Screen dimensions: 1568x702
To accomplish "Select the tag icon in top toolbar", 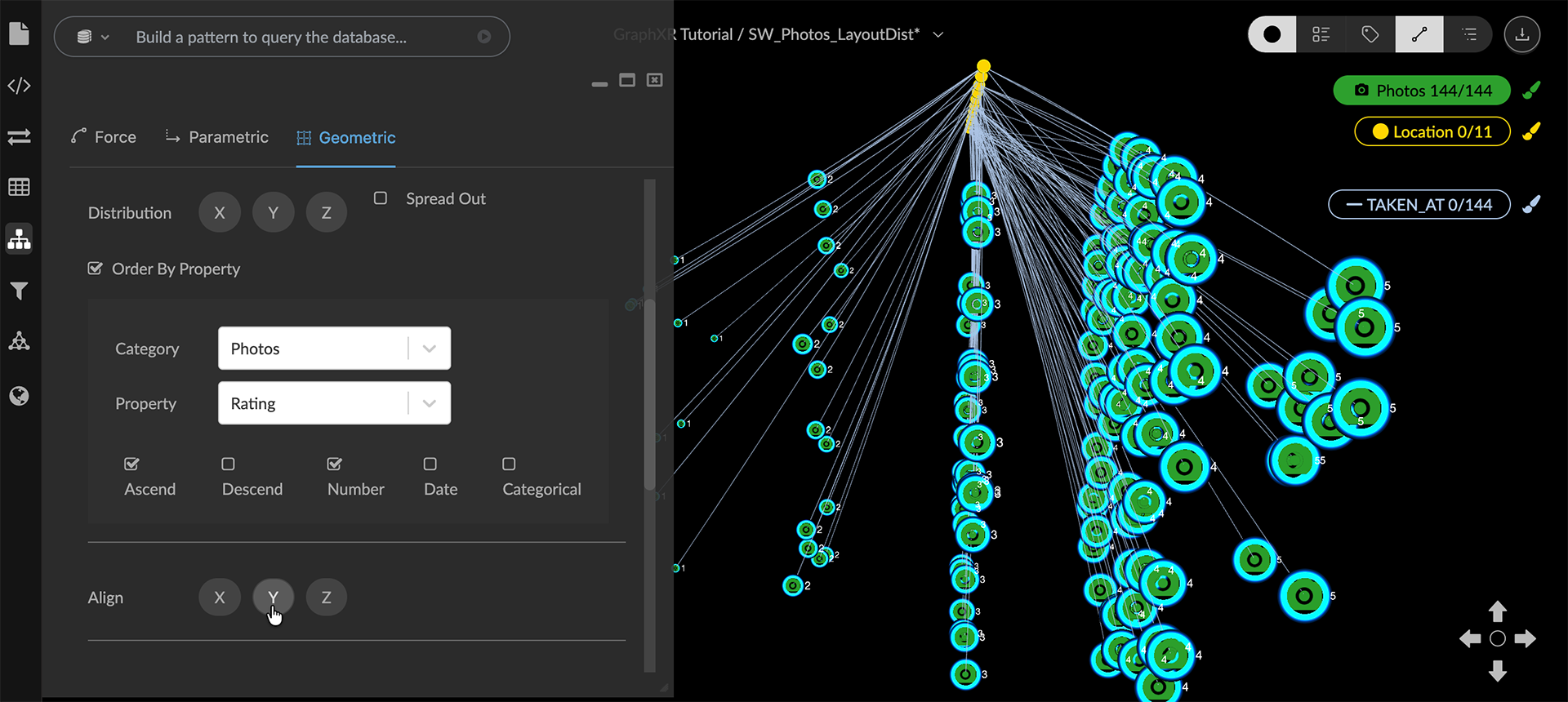I will click(x=1370, y=34).
